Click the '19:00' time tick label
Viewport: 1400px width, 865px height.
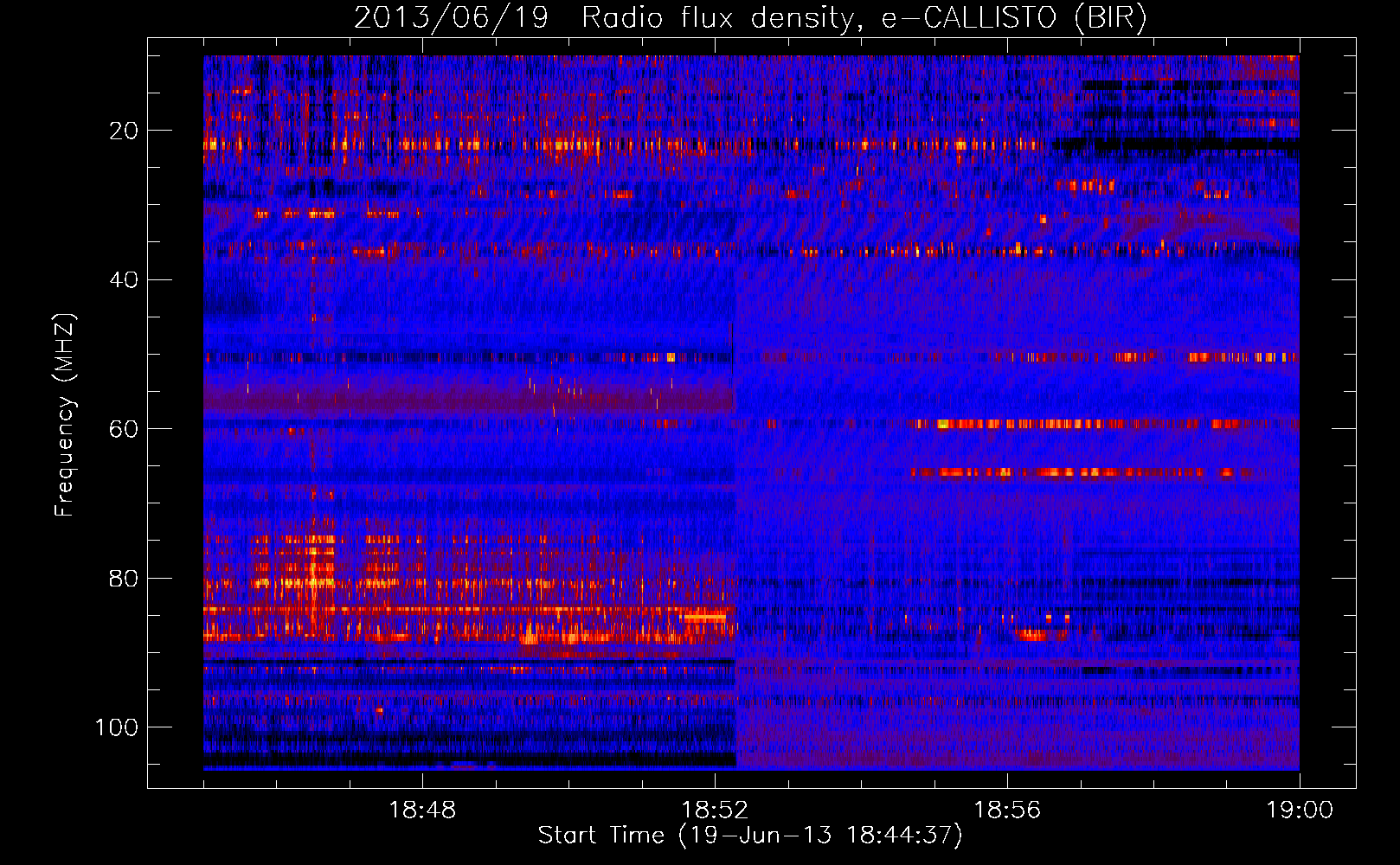coord(1300,811)
